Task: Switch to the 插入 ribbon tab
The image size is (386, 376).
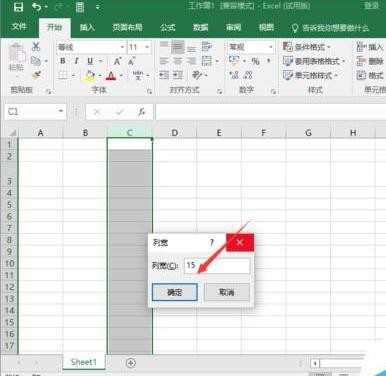Action: pyautogui.click(x=87, y=28)
